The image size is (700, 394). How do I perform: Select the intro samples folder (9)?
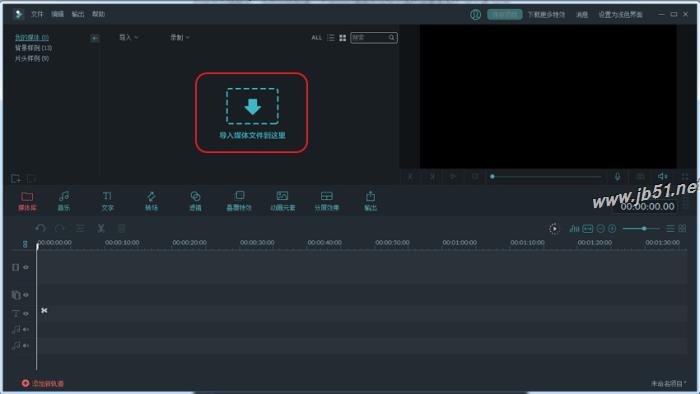pyautogui.click(x=32, y=58)
